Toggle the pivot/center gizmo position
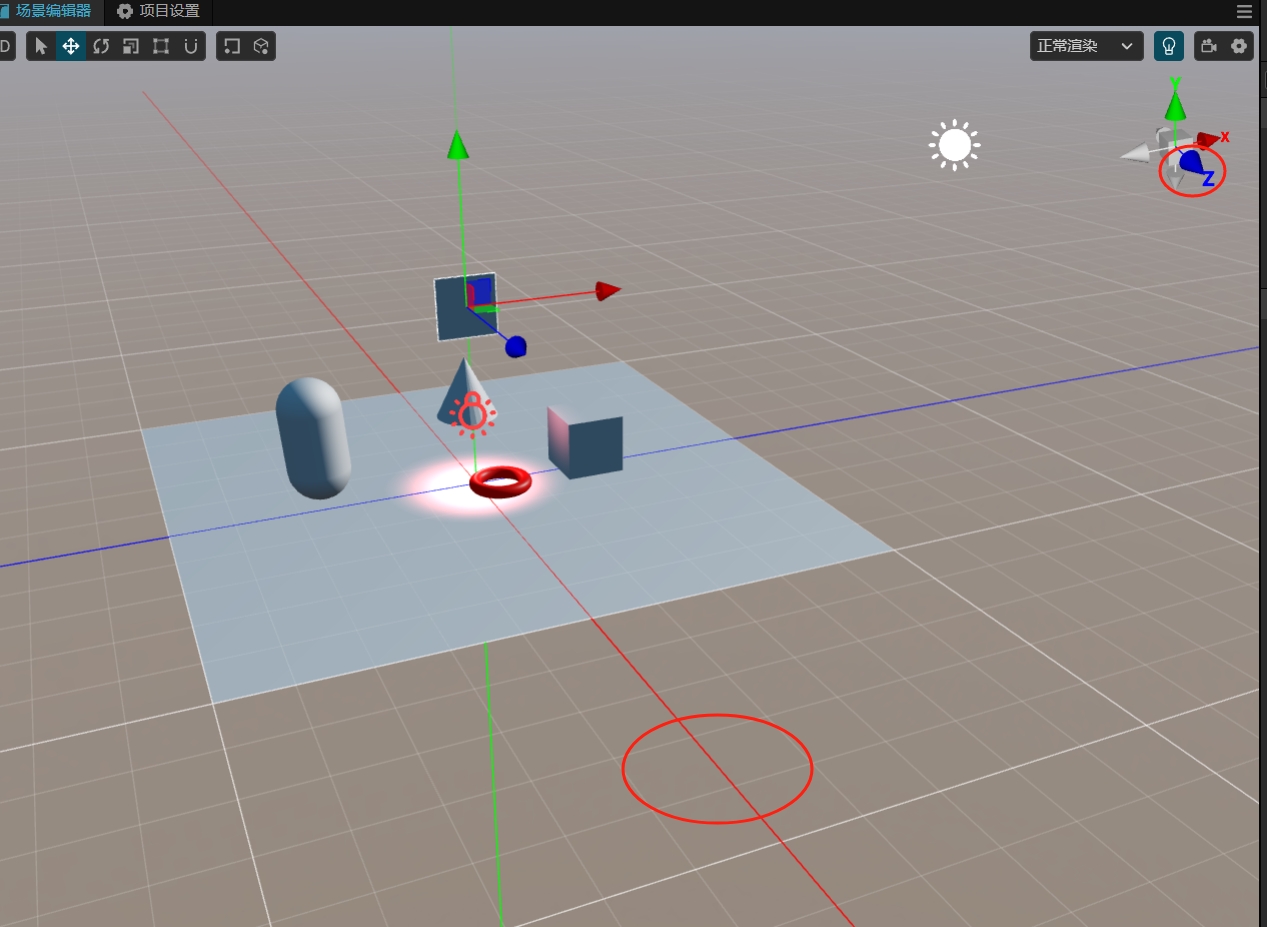This screenshot has height=927, width=1267. (232, 46)
